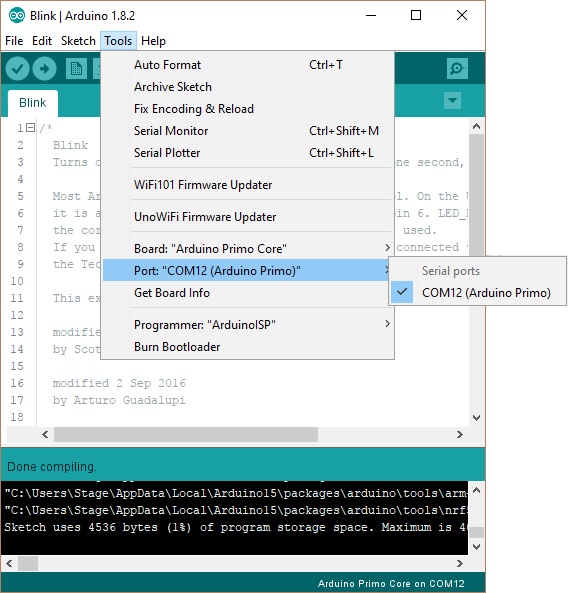Select Programmer: "ArduinoISP" entry
This screenshot has width=568, height=593.
[x=248, y=325]
